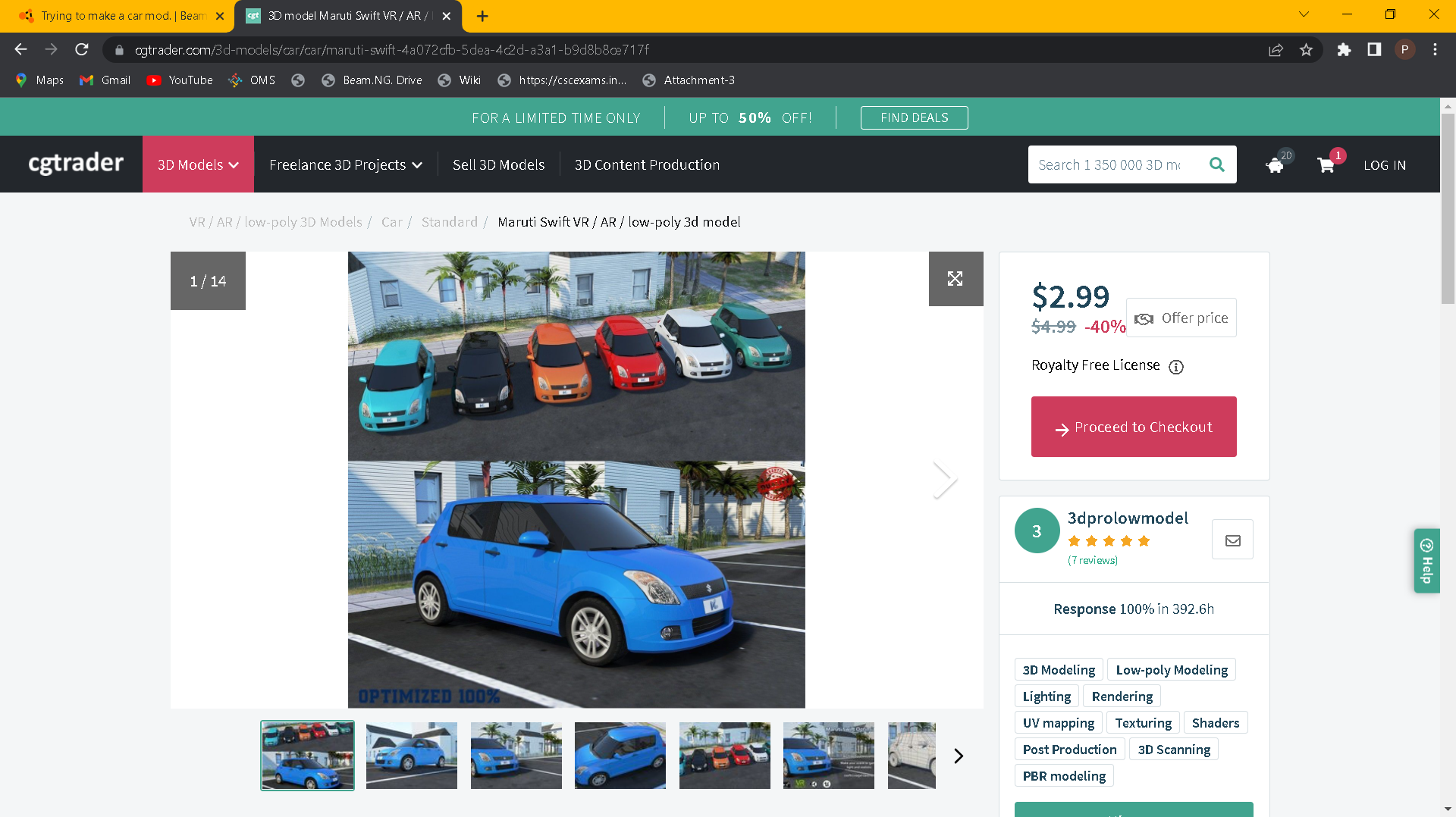Open the Standard breadcrumb link
The height and width of the screenshot is (817, 1456).
[x=450, y=222]
